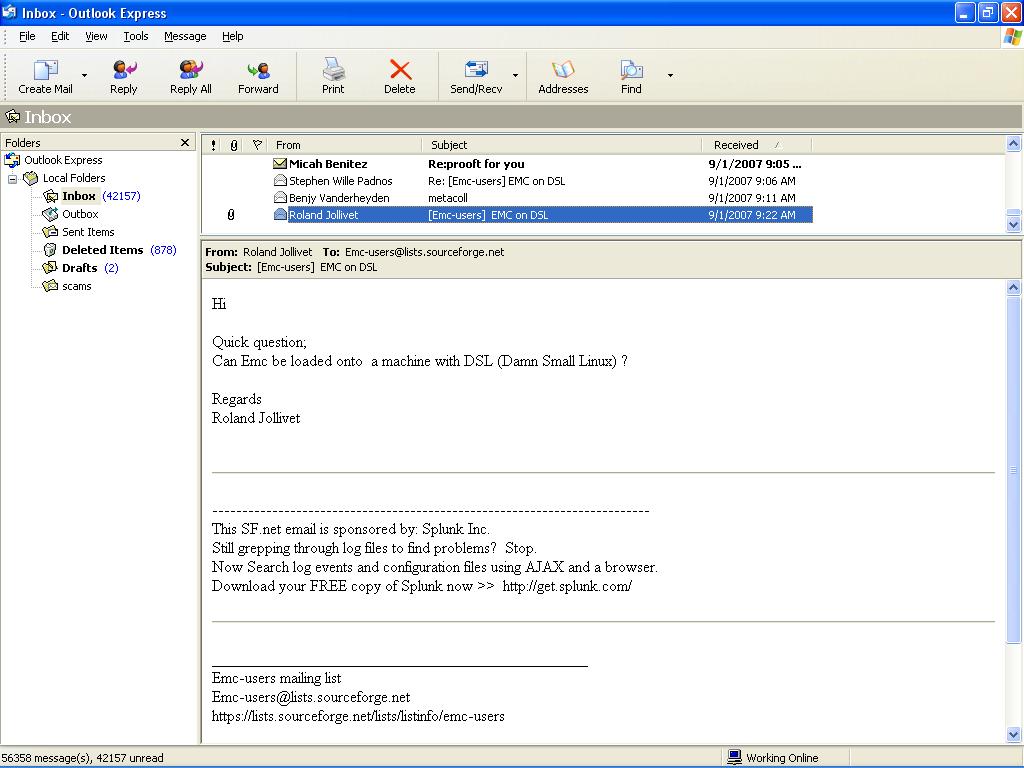Open the Addresses book
The height and width of the screenshot is (768, 1024).
coord(563,77)
